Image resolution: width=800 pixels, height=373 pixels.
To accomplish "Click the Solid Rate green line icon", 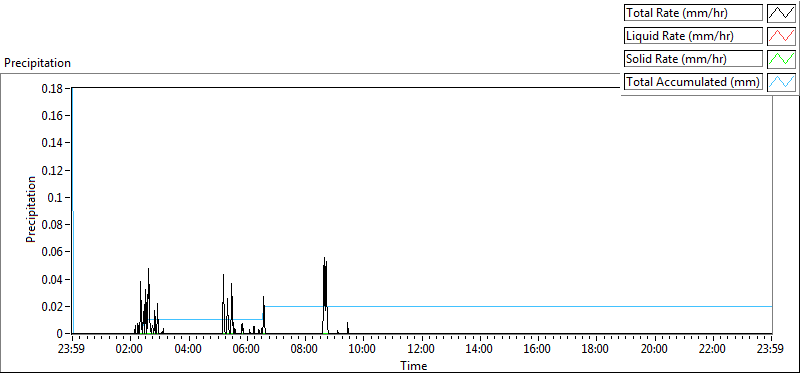I will pyautogui.click(x=781, y=59).
